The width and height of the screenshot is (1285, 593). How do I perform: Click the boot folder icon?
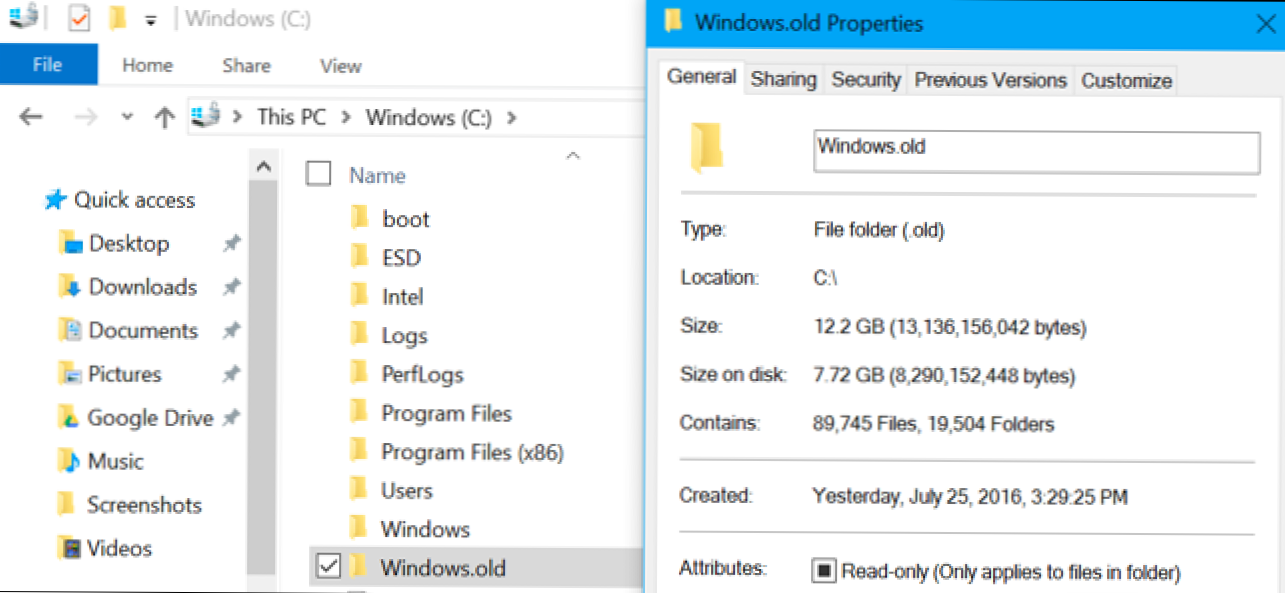pos(360,218)
